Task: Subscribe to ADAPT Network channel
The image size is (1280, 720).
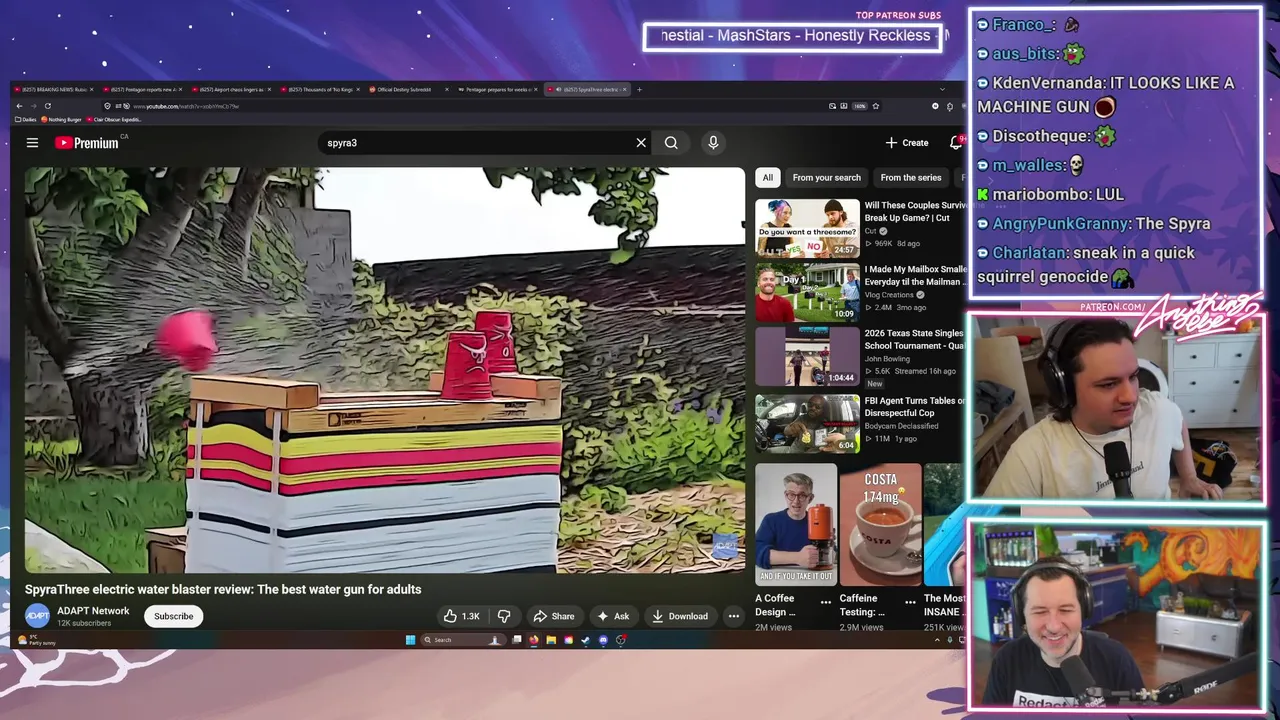Action: pos(173,616)
